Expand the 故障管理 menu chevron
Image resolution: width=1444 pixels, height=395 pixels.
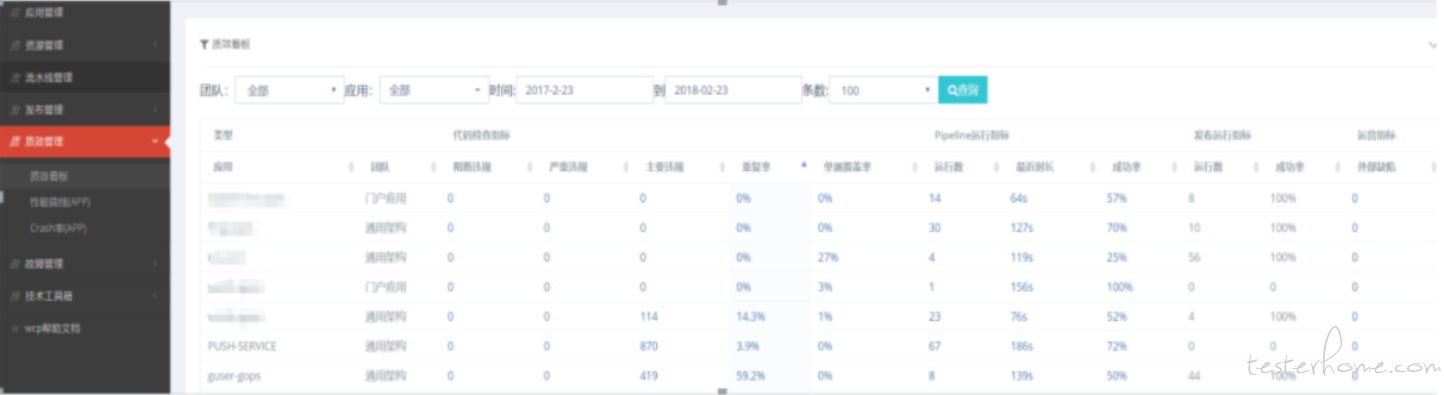[x=155, y=264]
